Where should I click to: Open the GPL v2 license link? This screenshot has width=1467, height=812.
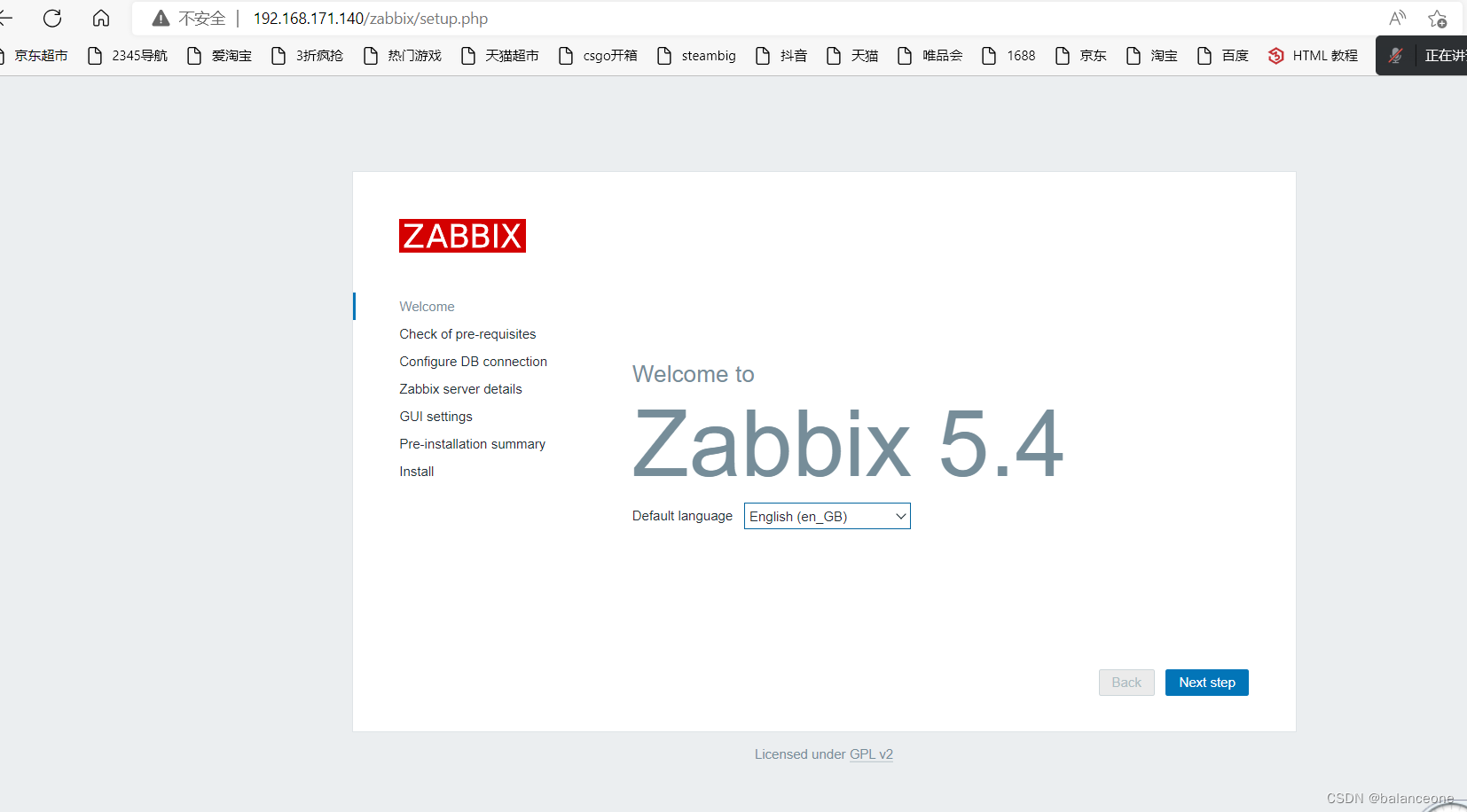coord(871,754)
